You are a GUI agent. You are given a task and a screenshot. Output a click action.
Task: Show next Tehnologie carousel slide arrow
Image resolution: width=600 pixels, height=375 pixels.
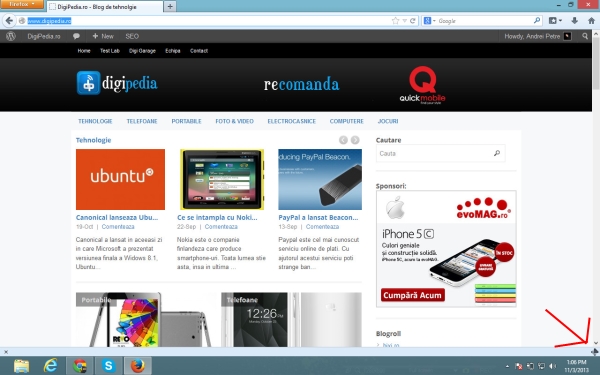[355, 140]
